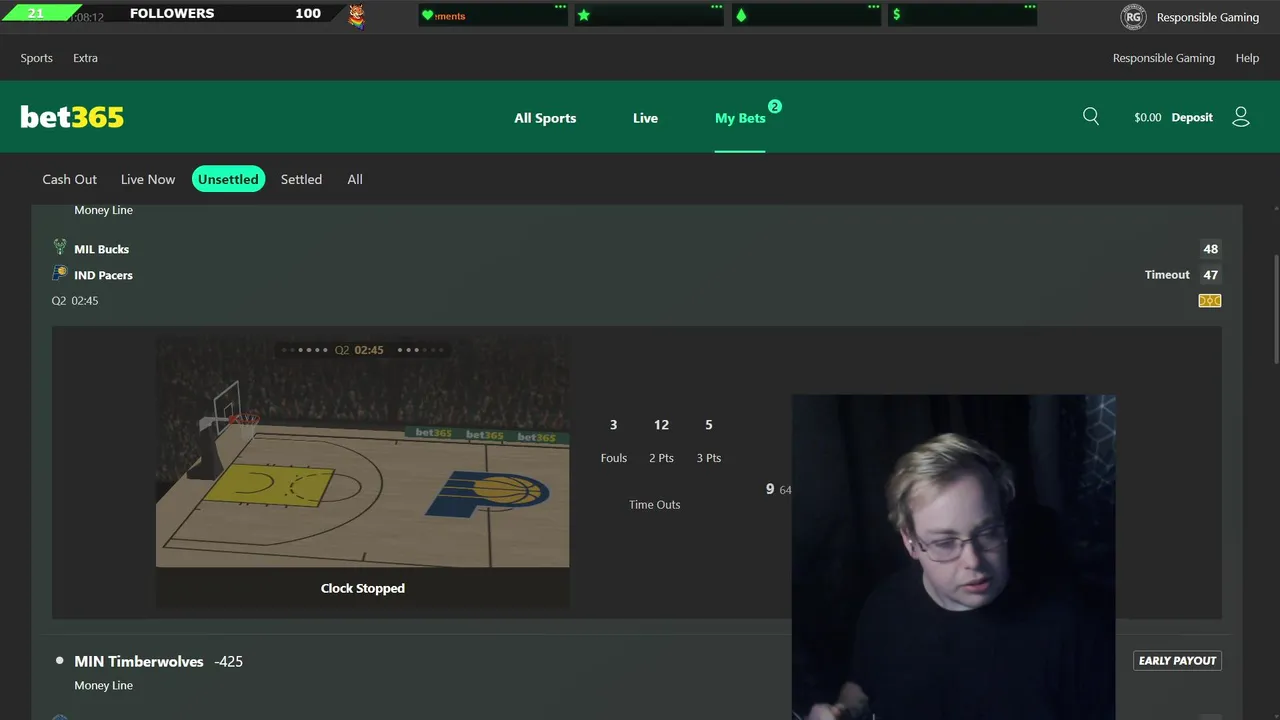Click the IND Pacers team logo
This screenshot has height=720, width=1280.
coord(60,274)
